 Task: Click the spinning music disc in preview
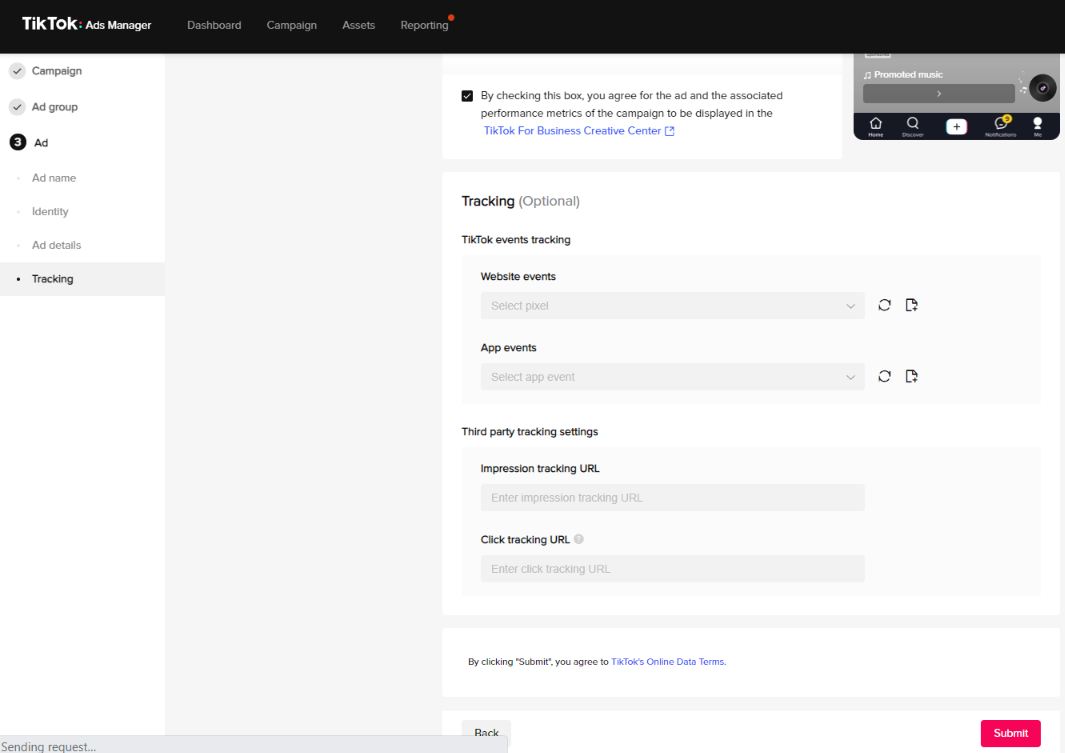[1043, 88]
